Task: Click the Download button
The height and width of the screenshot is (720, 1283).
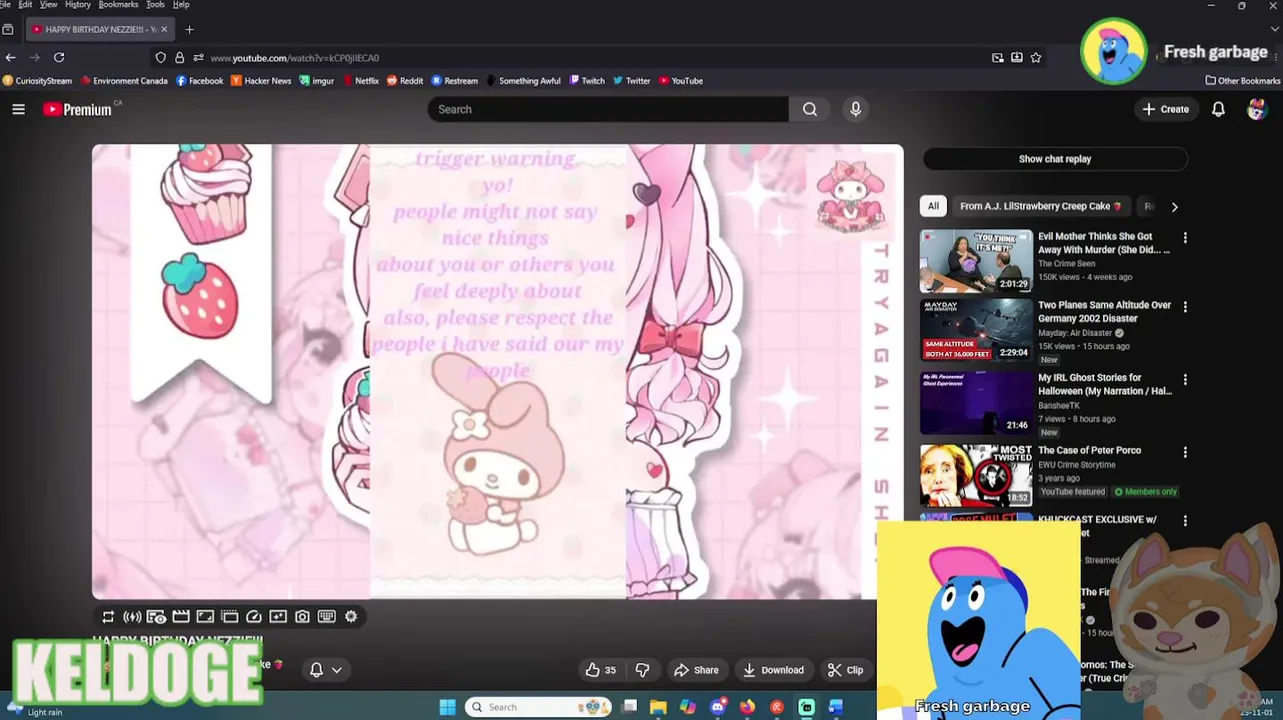Action: click(x=773, y=670)
